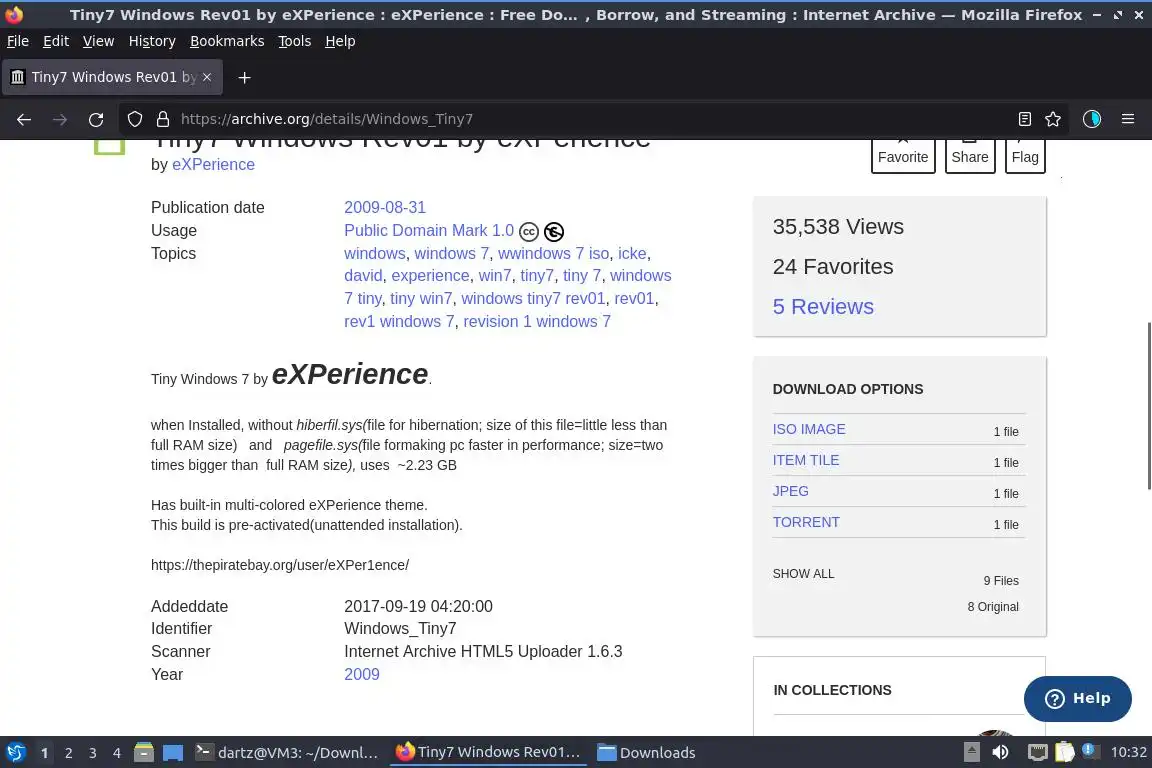Open the File menu

[x=18, y=41]
